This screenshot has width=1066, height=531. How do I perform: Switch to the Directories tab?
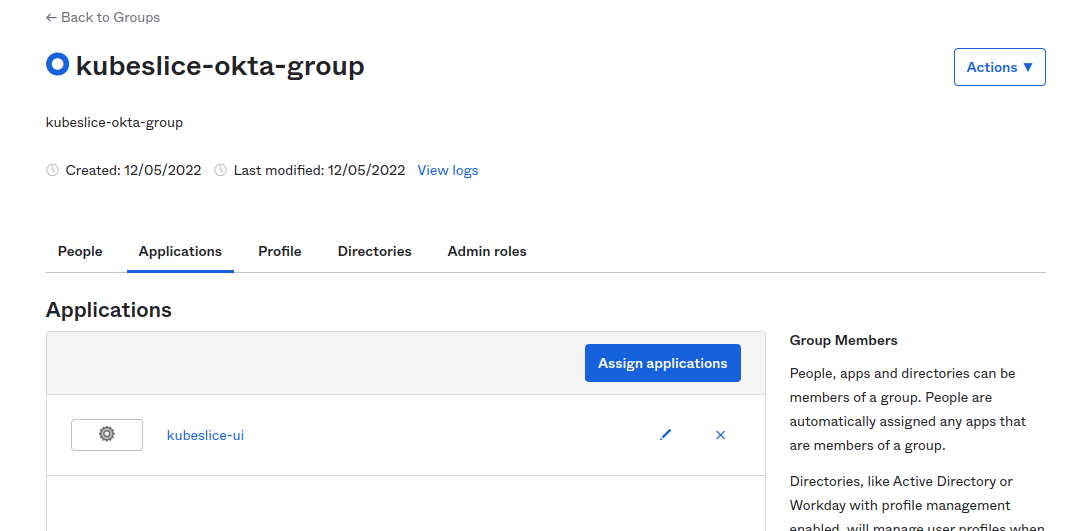click(x=375, y=252)
